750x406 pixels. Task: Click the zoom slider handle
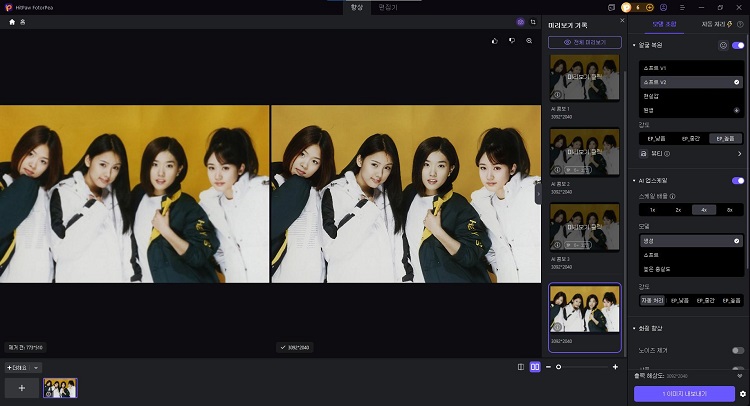[558, 367]
